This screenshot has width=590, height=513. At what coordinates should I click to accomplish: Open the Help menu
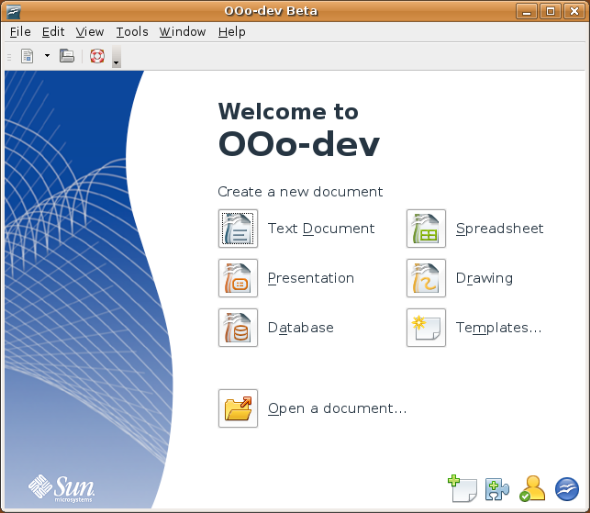[232, 32]
